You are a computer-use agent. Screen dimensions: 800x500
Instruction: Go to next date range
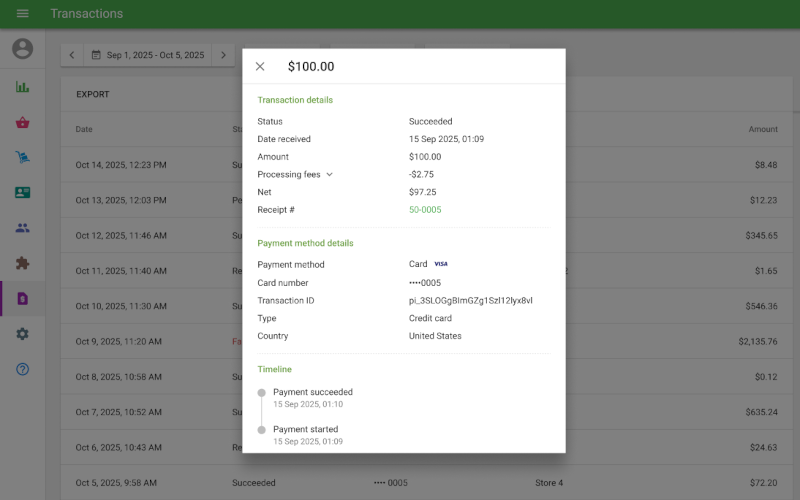click(x=223, y=55)
